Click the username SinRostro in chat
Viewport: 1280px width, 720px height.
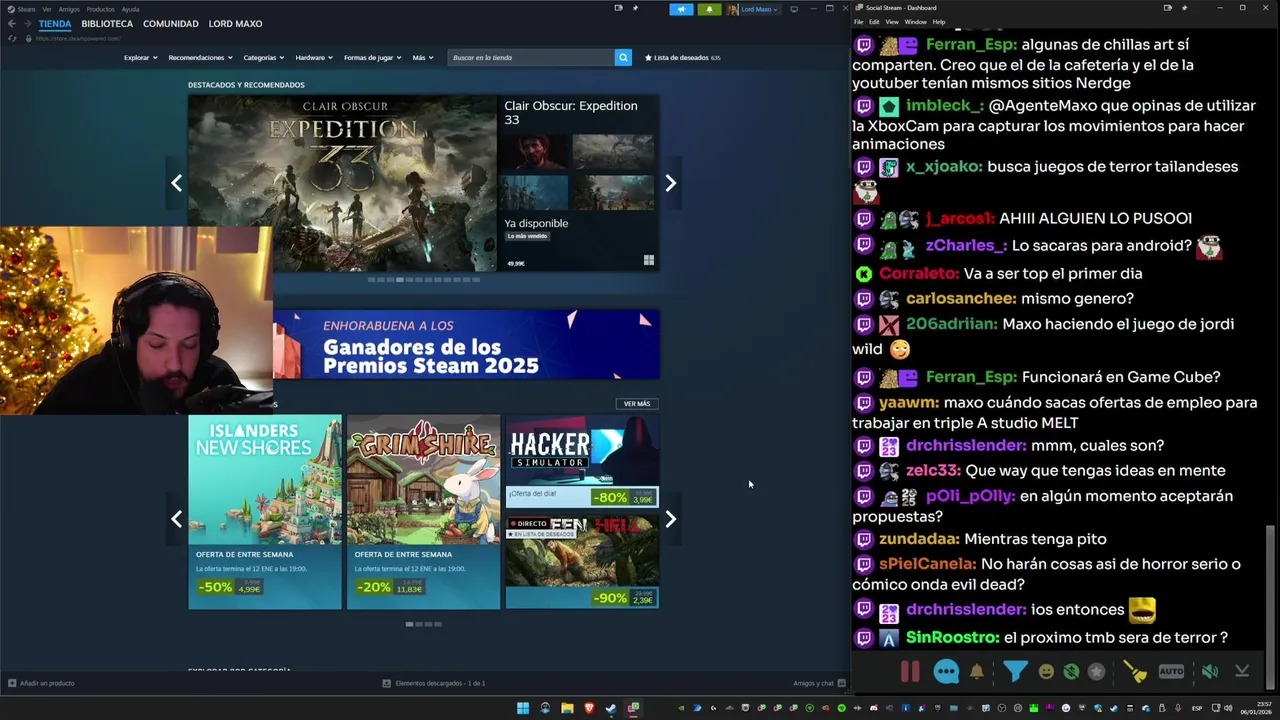point(952,637)
